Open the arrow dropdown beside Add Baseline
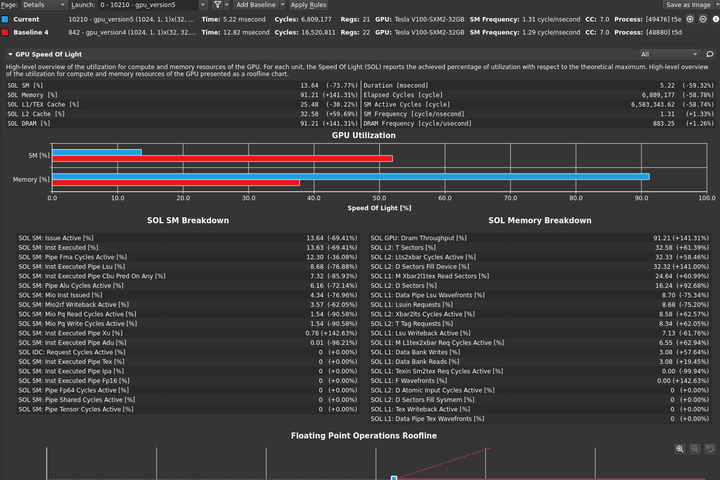The height and width of the screenshot is (480, 720). [x=282, y=5]
